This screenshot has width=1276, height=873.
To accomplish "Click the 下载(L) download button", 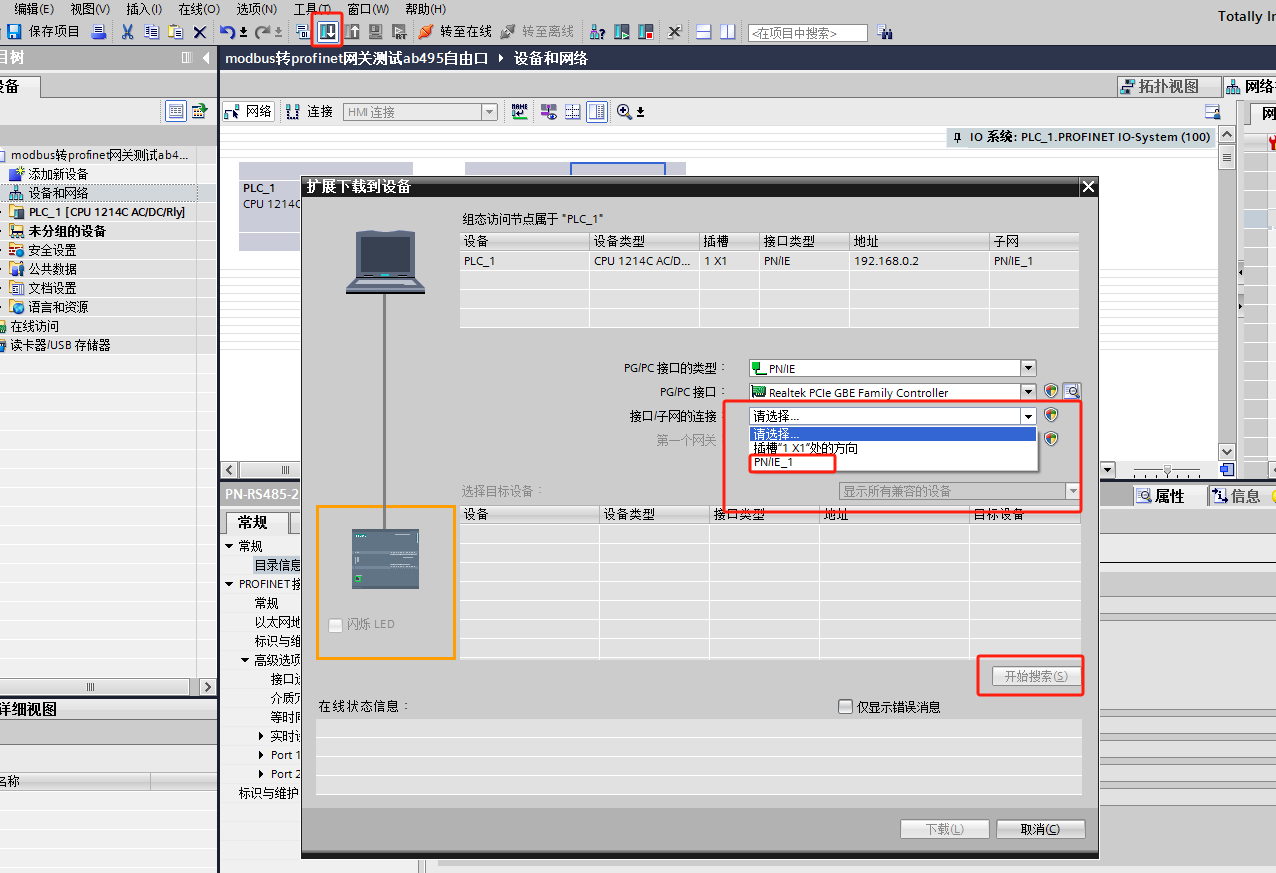I will coord(944,829).
